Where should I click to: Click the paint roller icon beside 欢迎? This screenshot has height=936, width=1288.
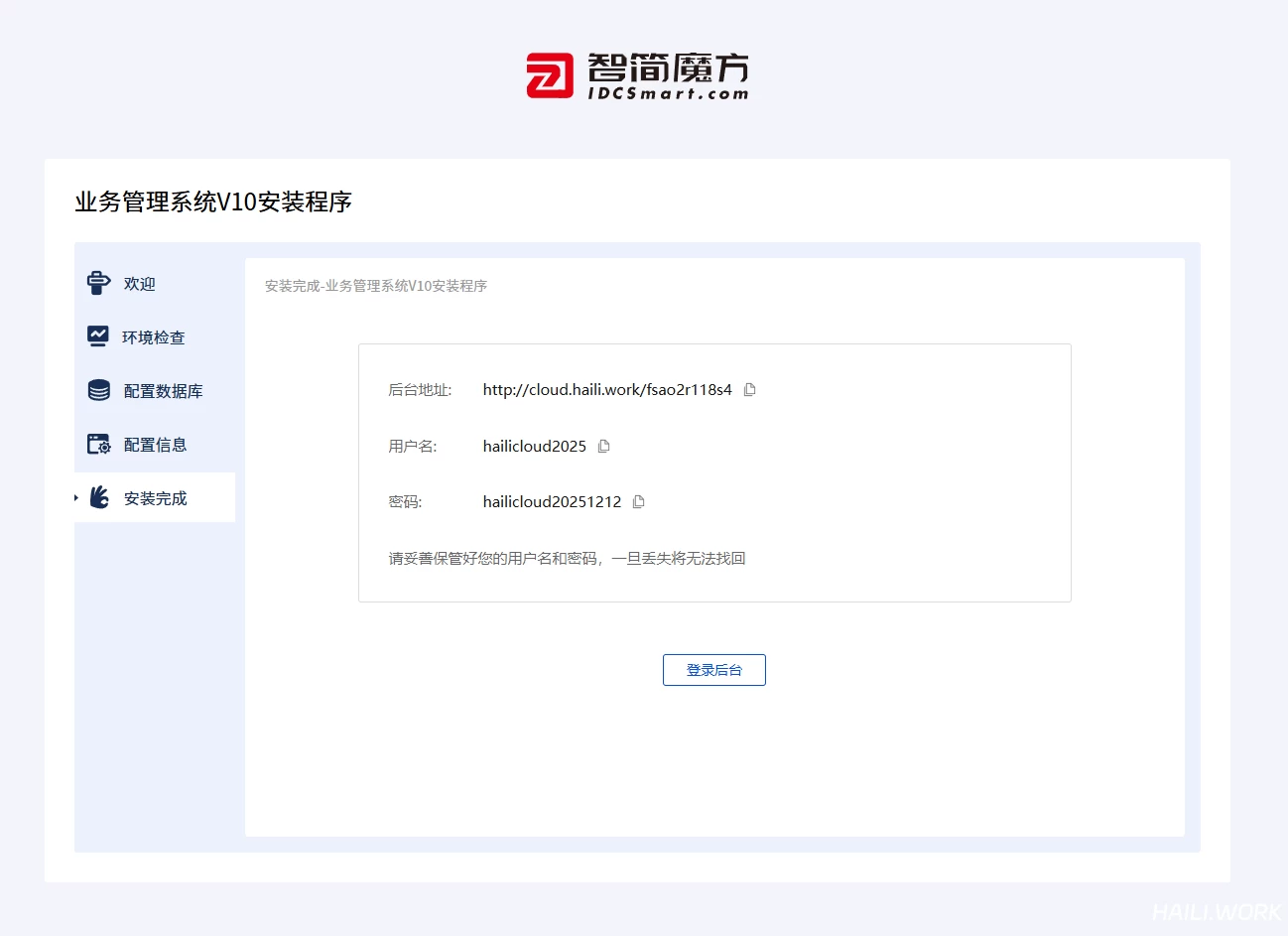[98, 283]
